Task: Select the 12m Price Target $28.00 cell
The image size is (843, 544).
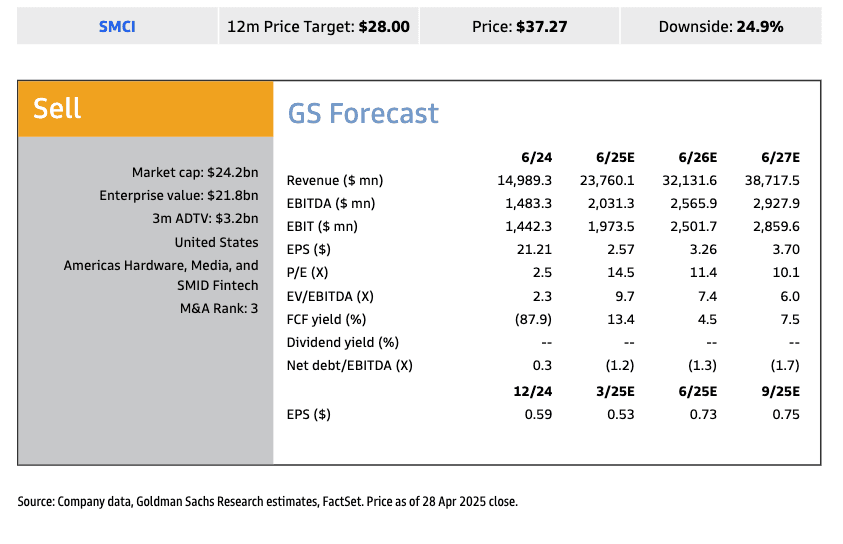Action: pyautogui.click(x=319, y=27)
